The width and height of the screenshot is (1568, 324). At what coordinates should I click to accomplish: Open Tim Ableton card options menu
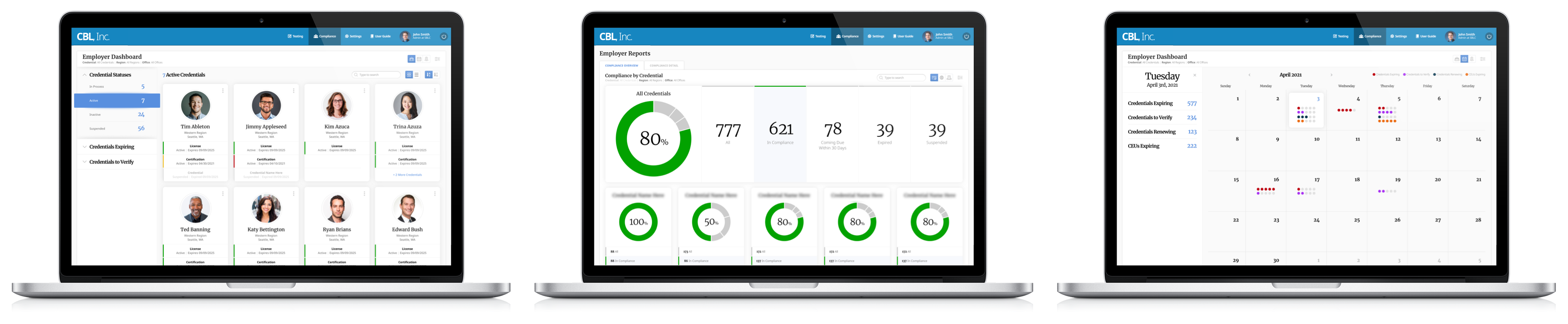coord(223,91)
